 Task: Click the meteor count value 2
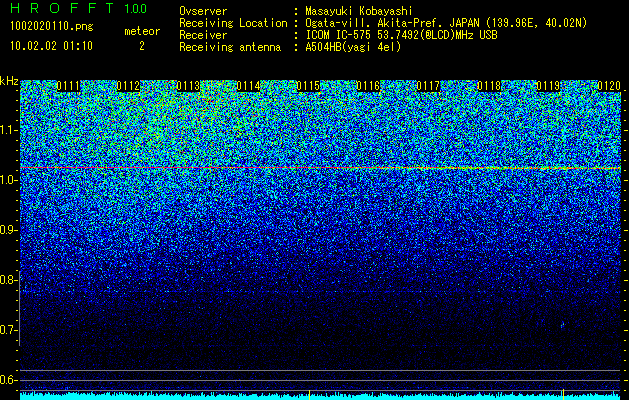[x=142, y=46]
